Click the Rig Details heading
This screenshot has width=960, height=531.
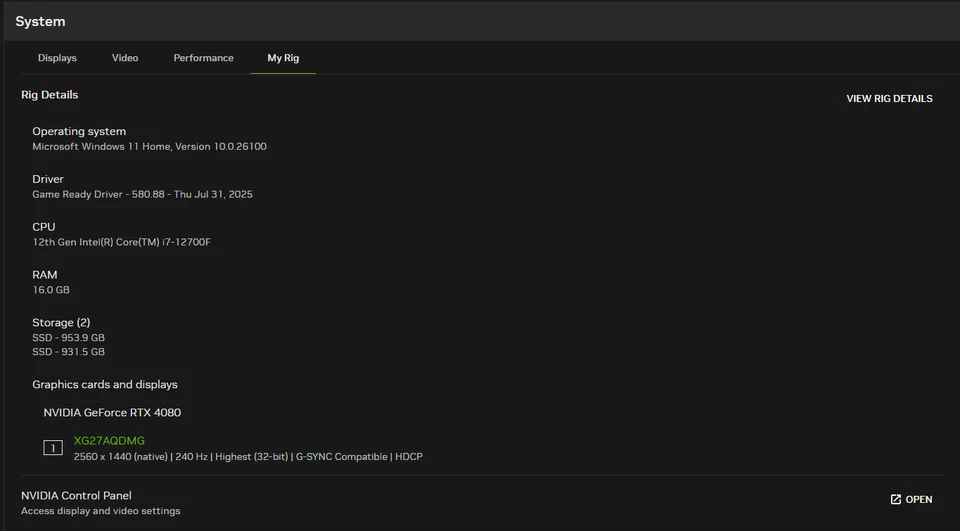pos(50,95)
